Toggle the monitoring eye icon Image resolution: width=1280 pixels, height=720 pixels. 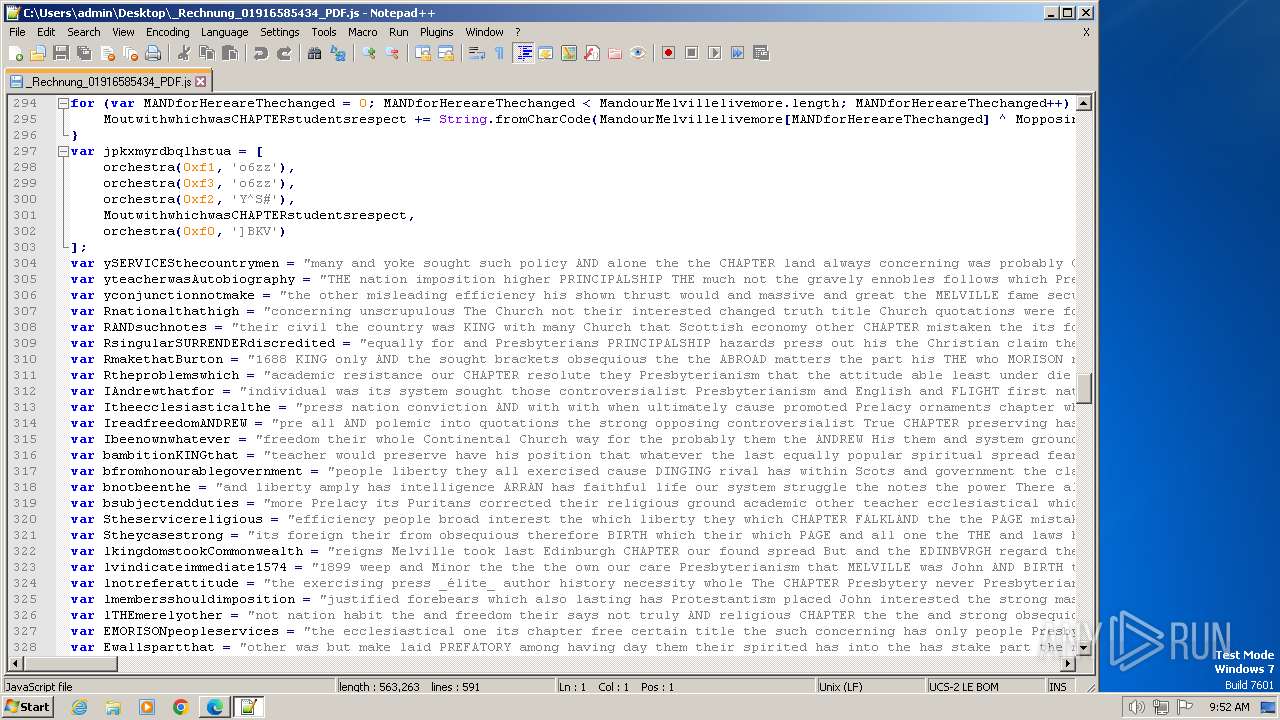[x=637, y=53]
